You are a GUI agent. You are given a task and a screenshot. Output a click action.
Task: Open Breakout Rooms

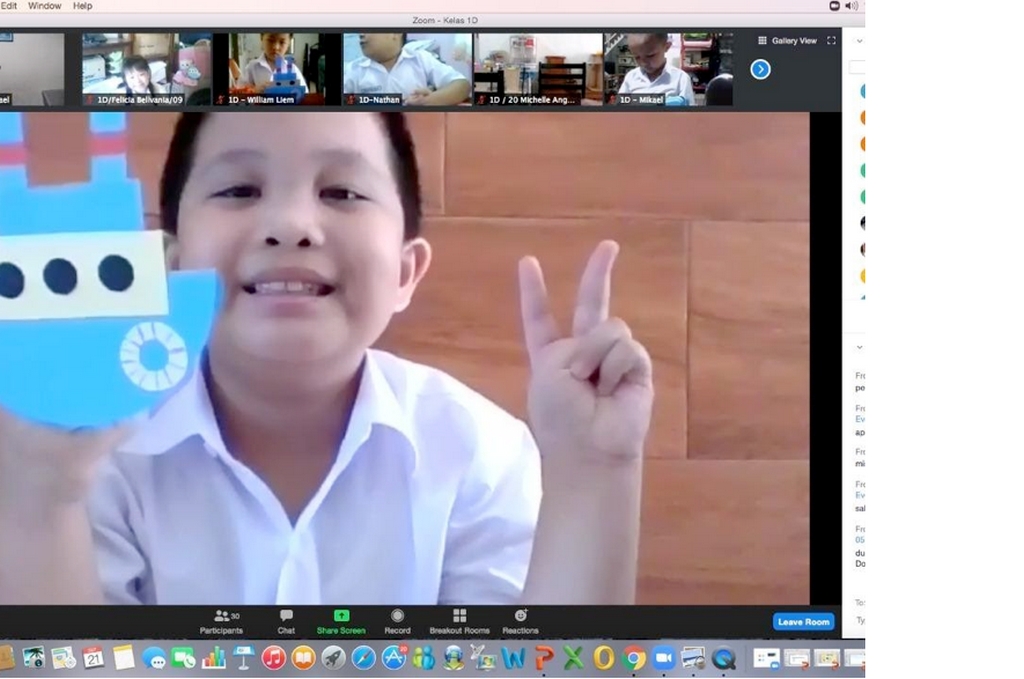(459, 621)
